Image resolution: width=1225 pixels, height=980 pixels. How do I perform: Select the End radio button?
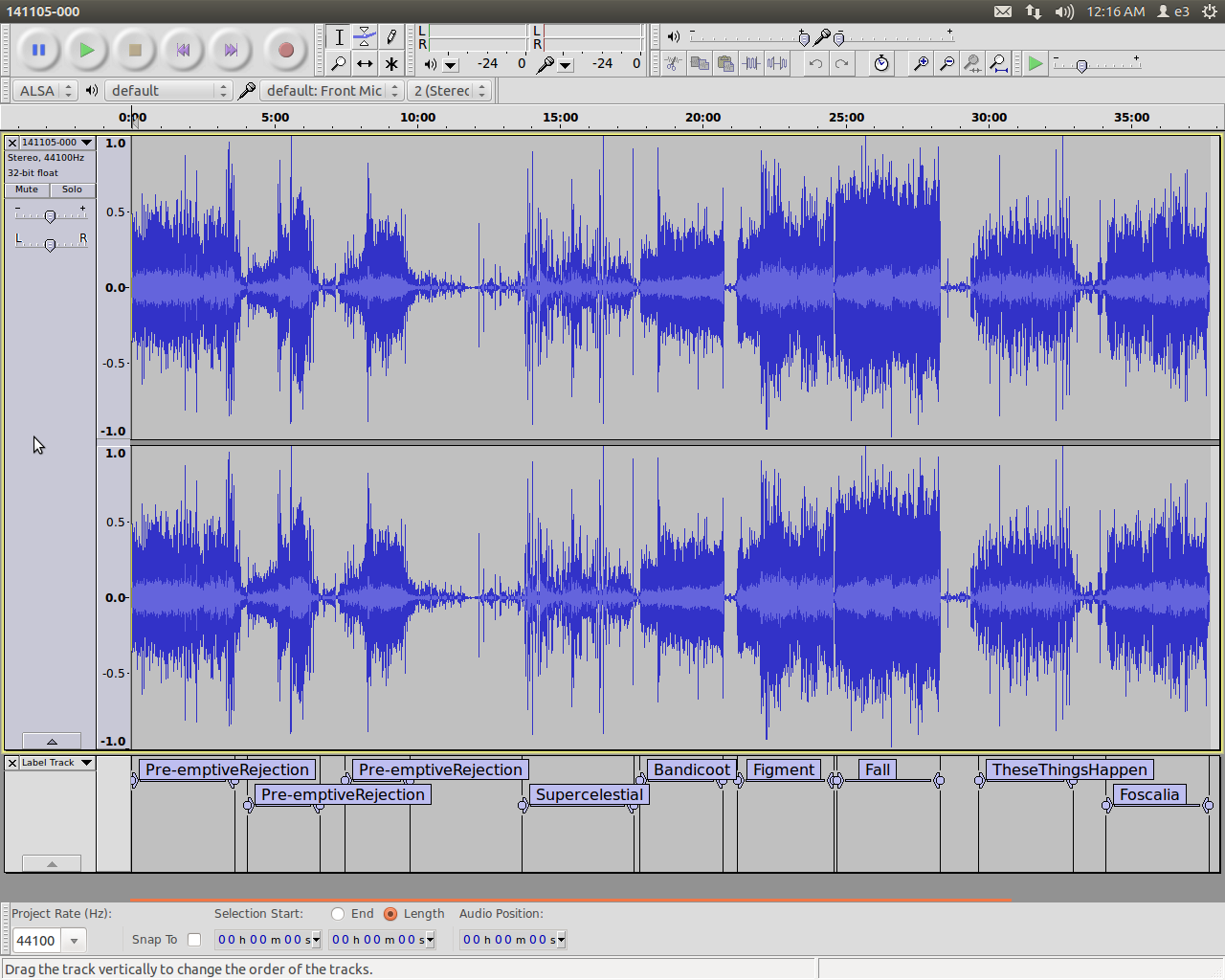click(338, 914)
